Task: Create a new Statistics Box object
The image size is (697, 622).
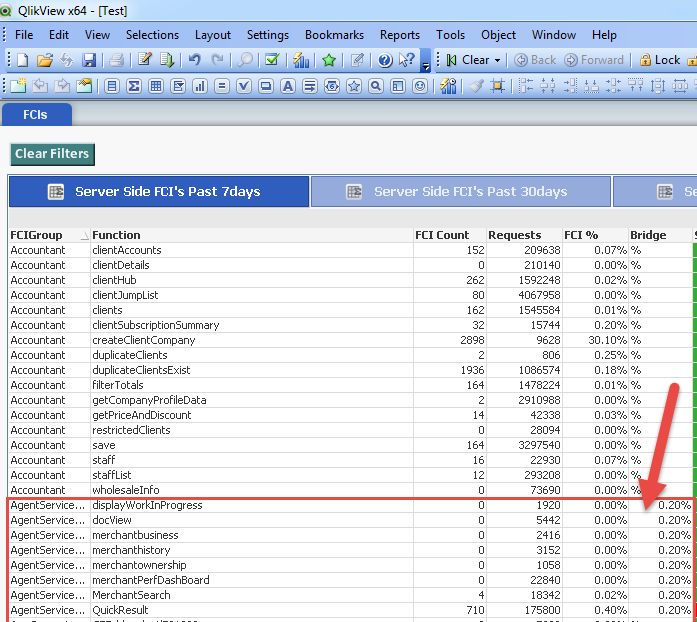Action: click(134, 86)
